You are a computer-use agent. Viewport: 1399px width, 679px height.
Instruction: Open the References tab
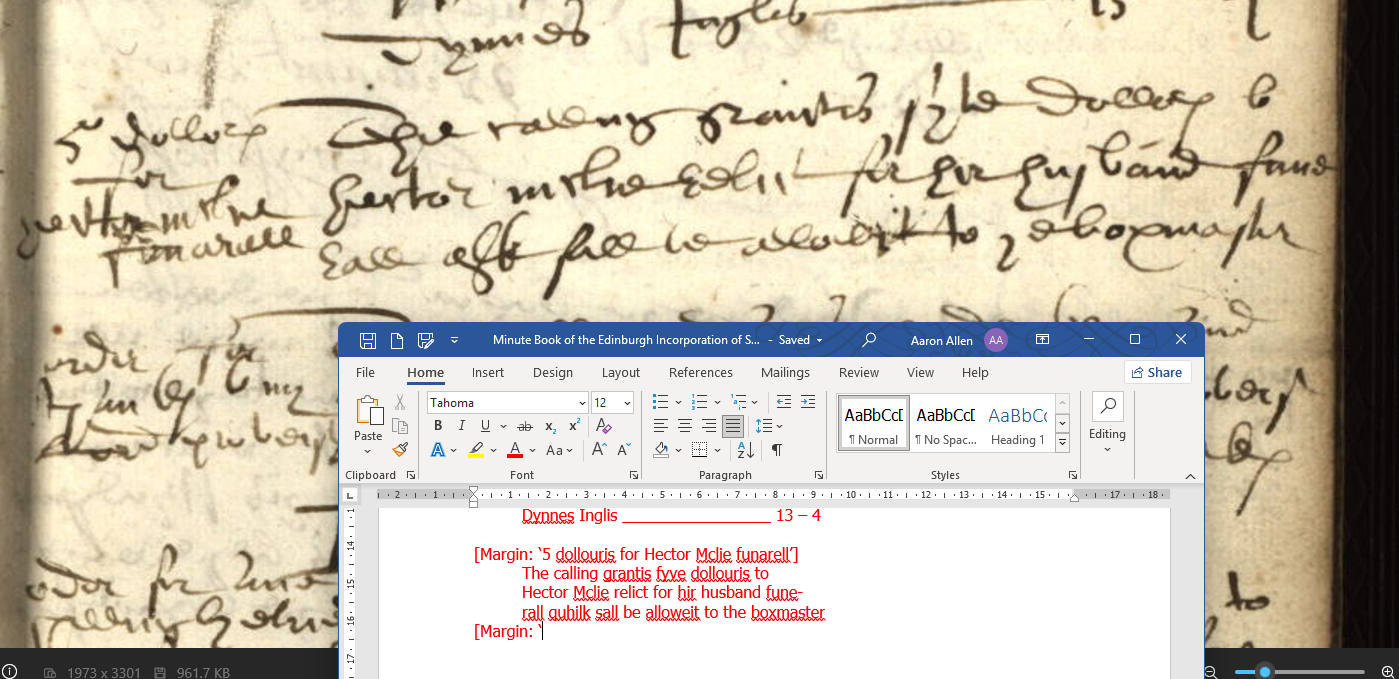tap(700, 373)
